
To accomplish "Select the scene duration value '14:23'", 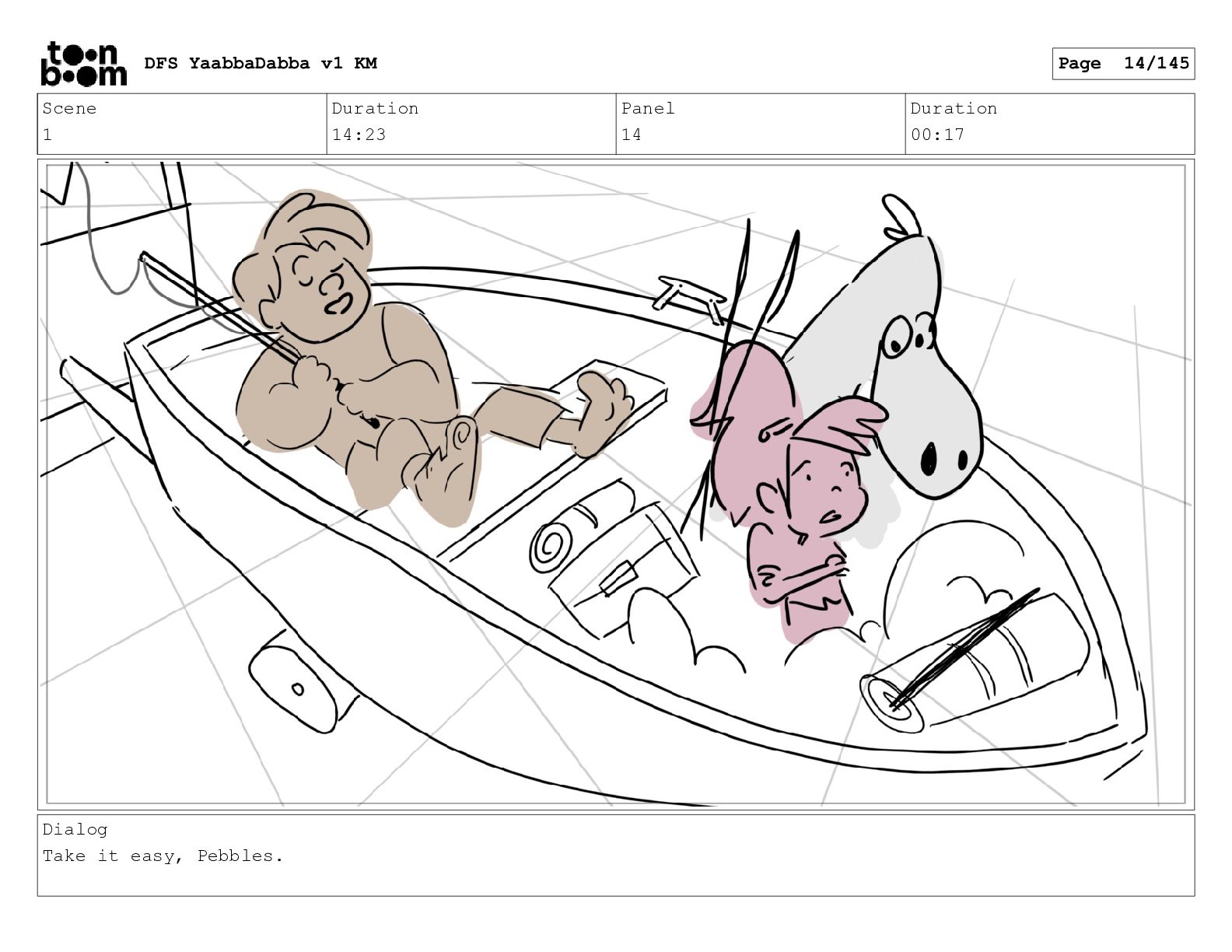I will coord(359,135).
